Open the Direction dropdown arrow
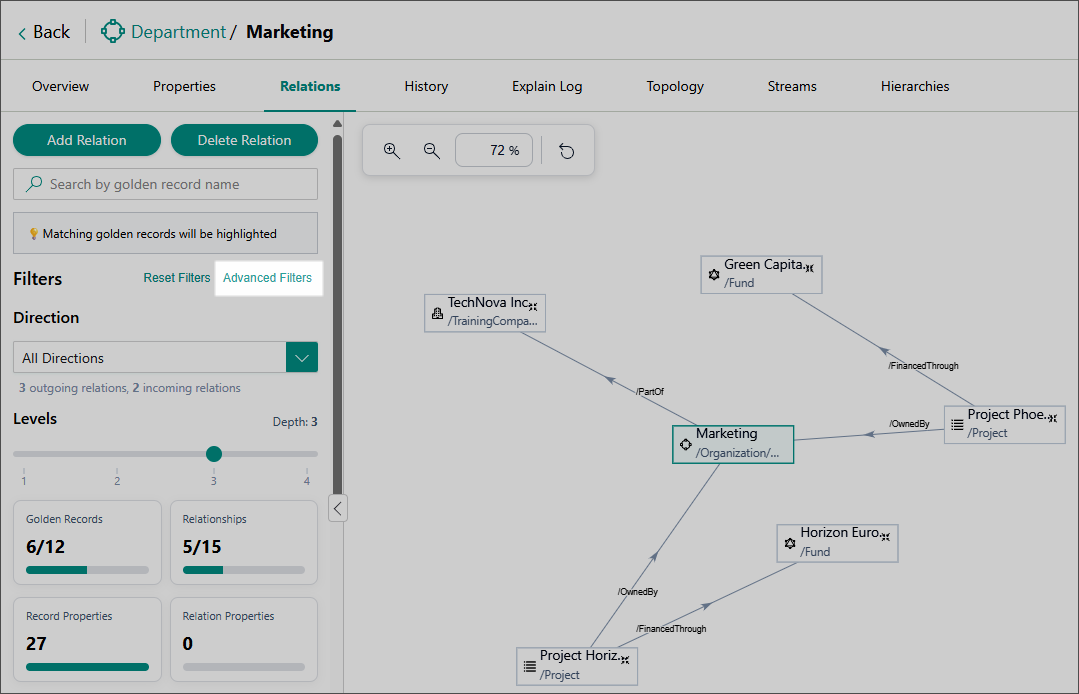The image size is (1079, 694). [x=302, y=358]
